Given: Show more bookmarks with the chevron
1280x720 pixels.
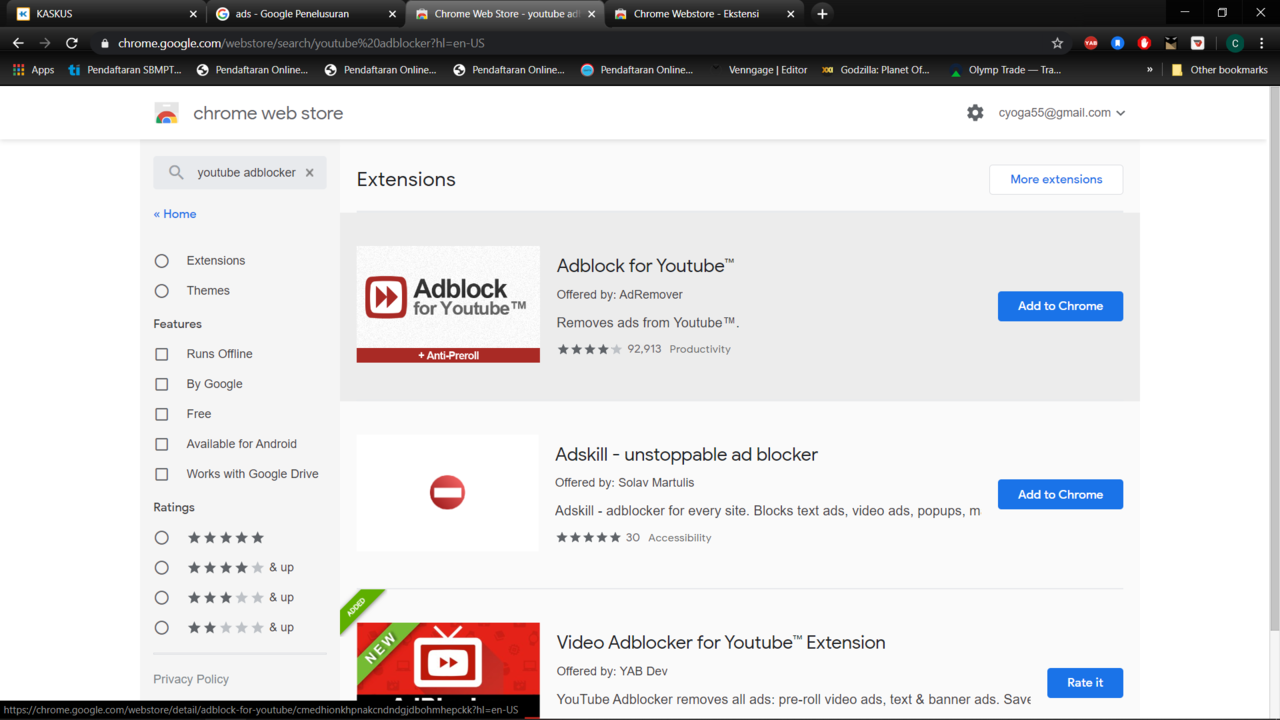Looking at the screenshot, I should tap(1149, 70).
